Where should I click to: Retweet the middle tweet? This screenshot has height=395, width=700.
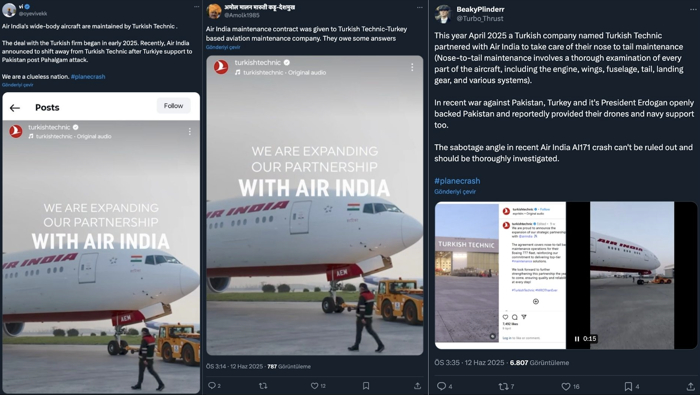[263, 386]
